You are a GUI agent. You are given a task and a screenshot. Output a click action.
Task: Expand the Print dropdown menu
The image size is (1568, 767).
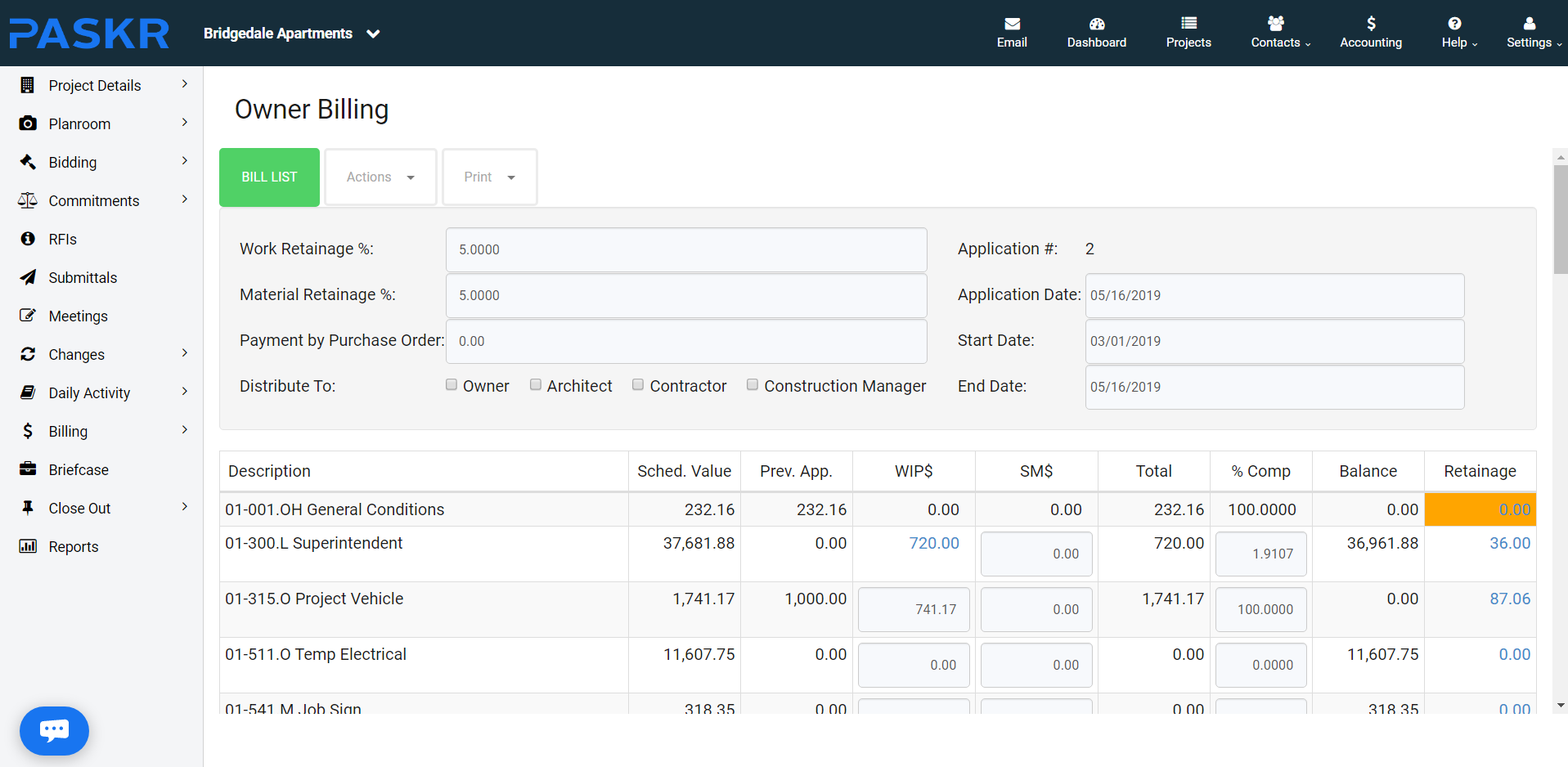click(489, 177)
